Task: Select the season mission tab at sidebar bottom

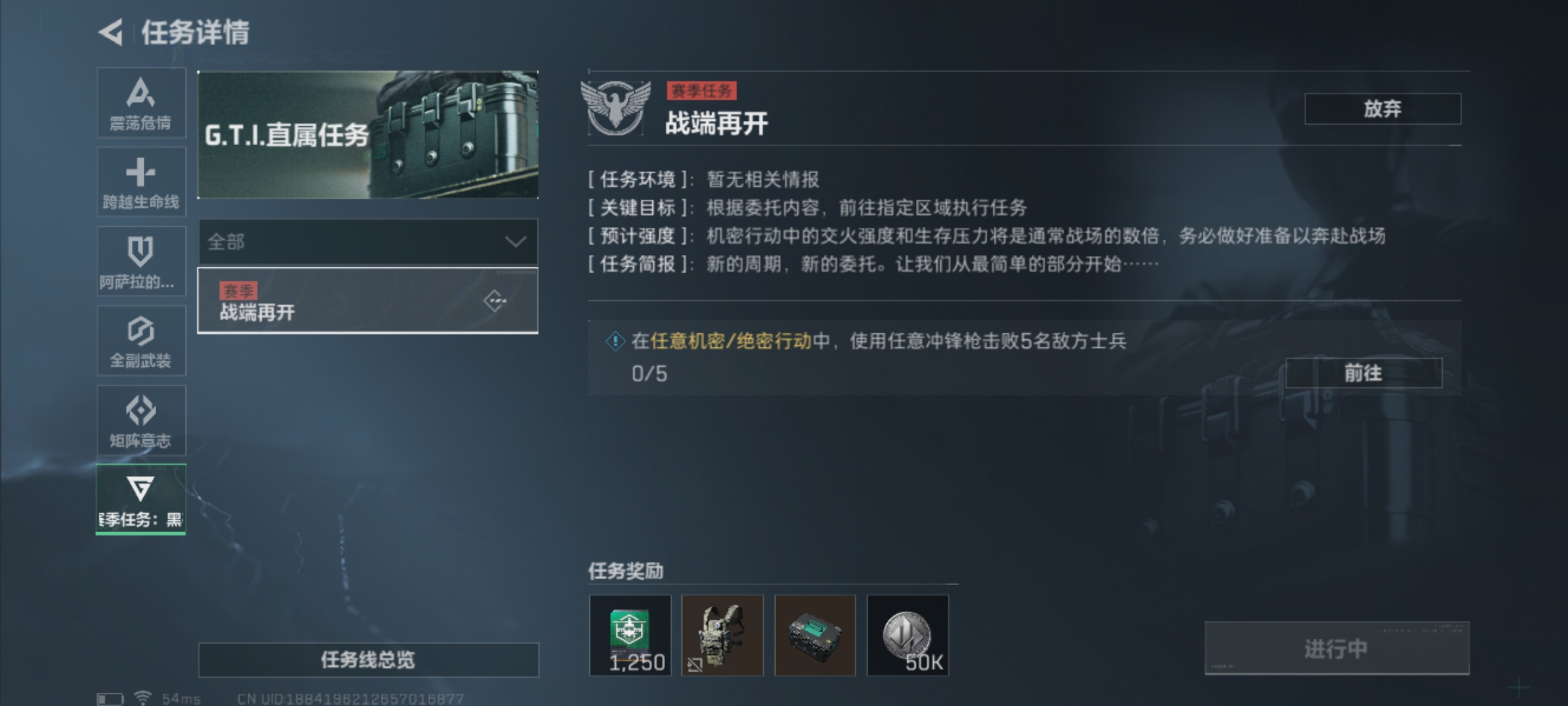Action: point(141,499)
